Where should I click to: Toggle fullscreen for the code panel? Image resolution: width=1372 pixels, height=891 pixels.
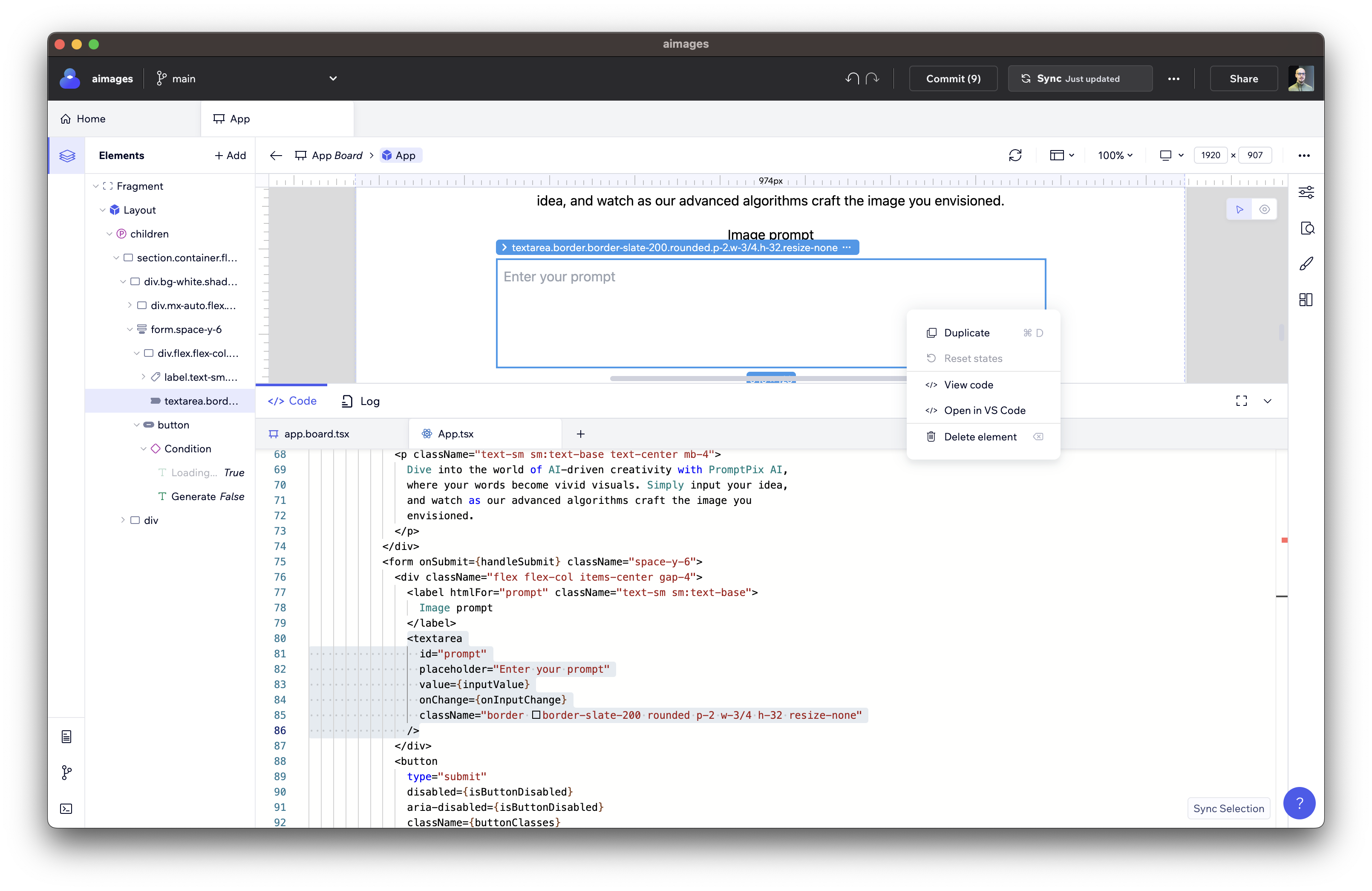(1242, 400)
